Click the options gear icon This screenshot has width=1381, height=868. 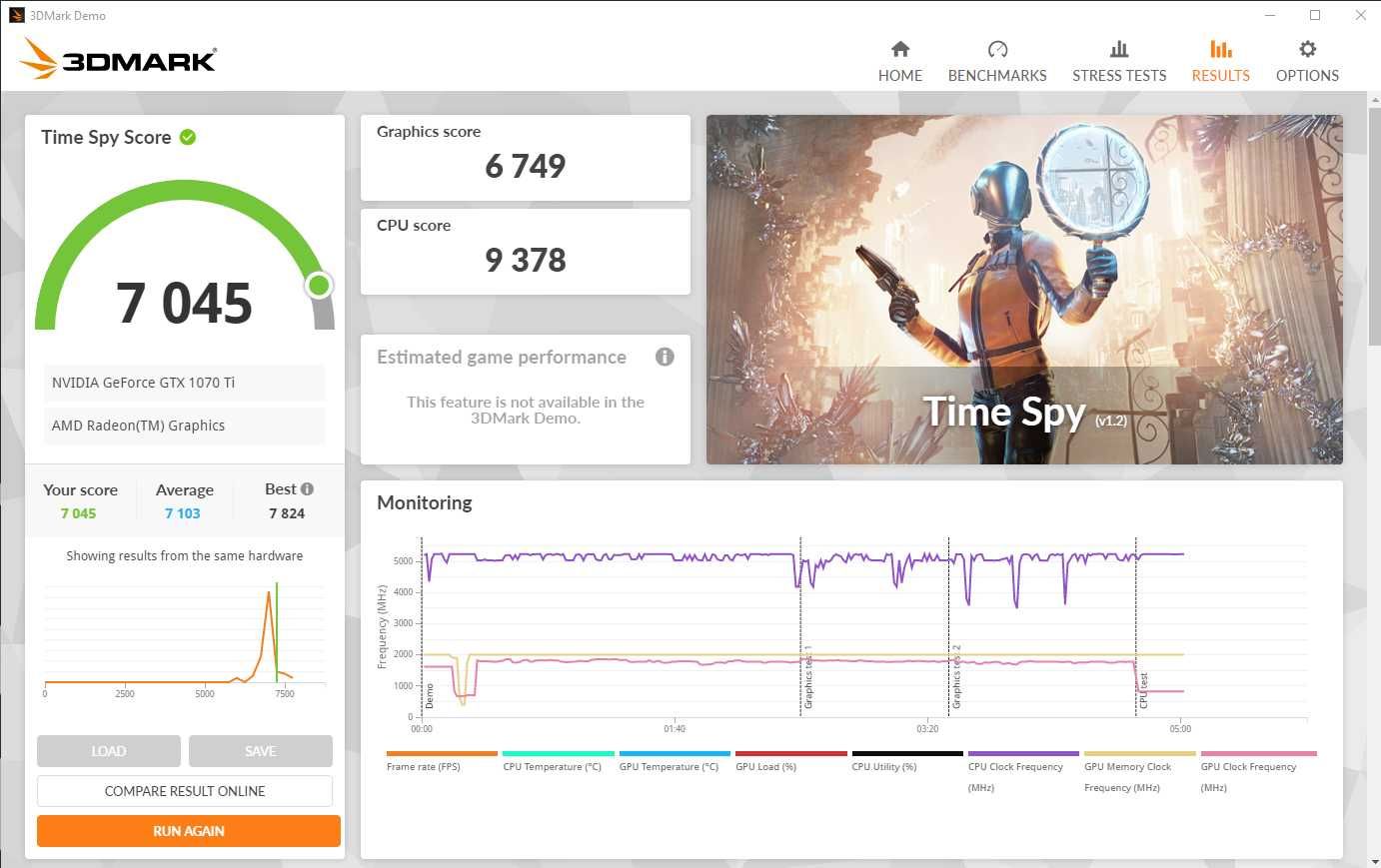click(x=1307, y=49)
